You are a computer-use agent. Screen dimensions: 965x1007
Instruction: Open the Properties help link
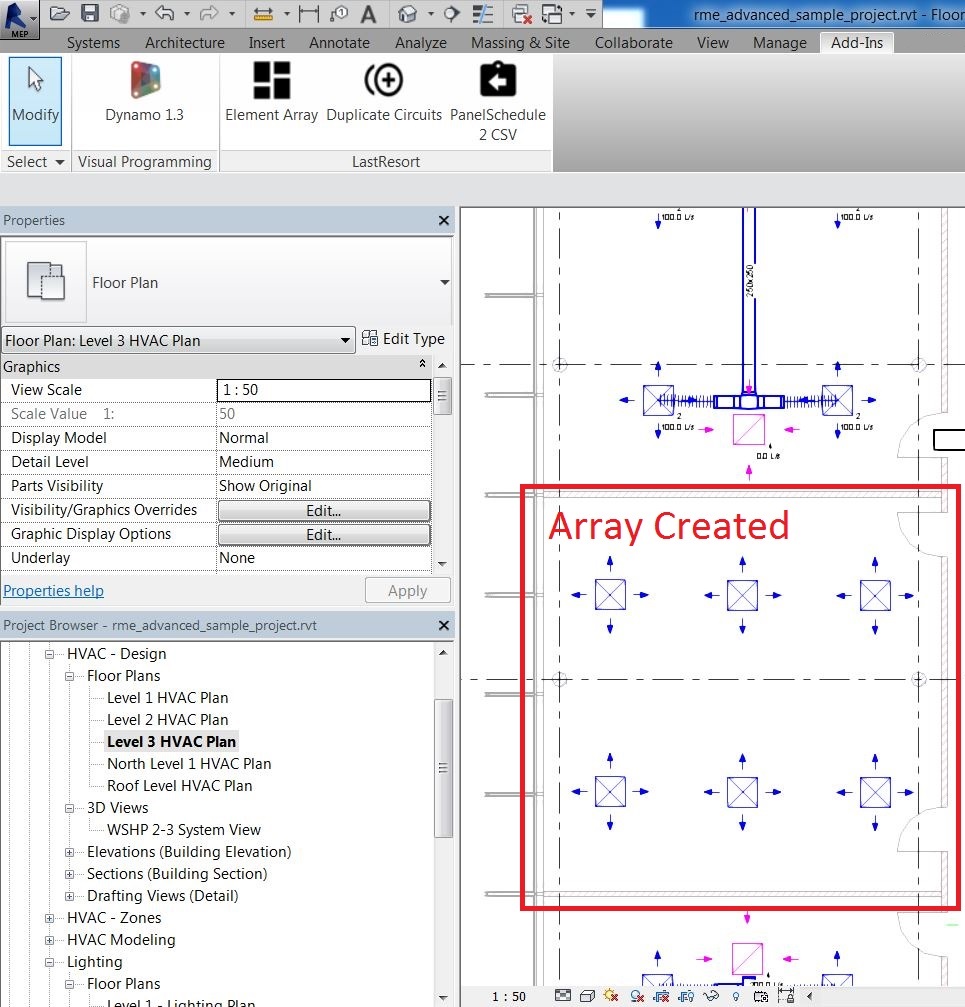pyautogui.click(x=53, y=590)
